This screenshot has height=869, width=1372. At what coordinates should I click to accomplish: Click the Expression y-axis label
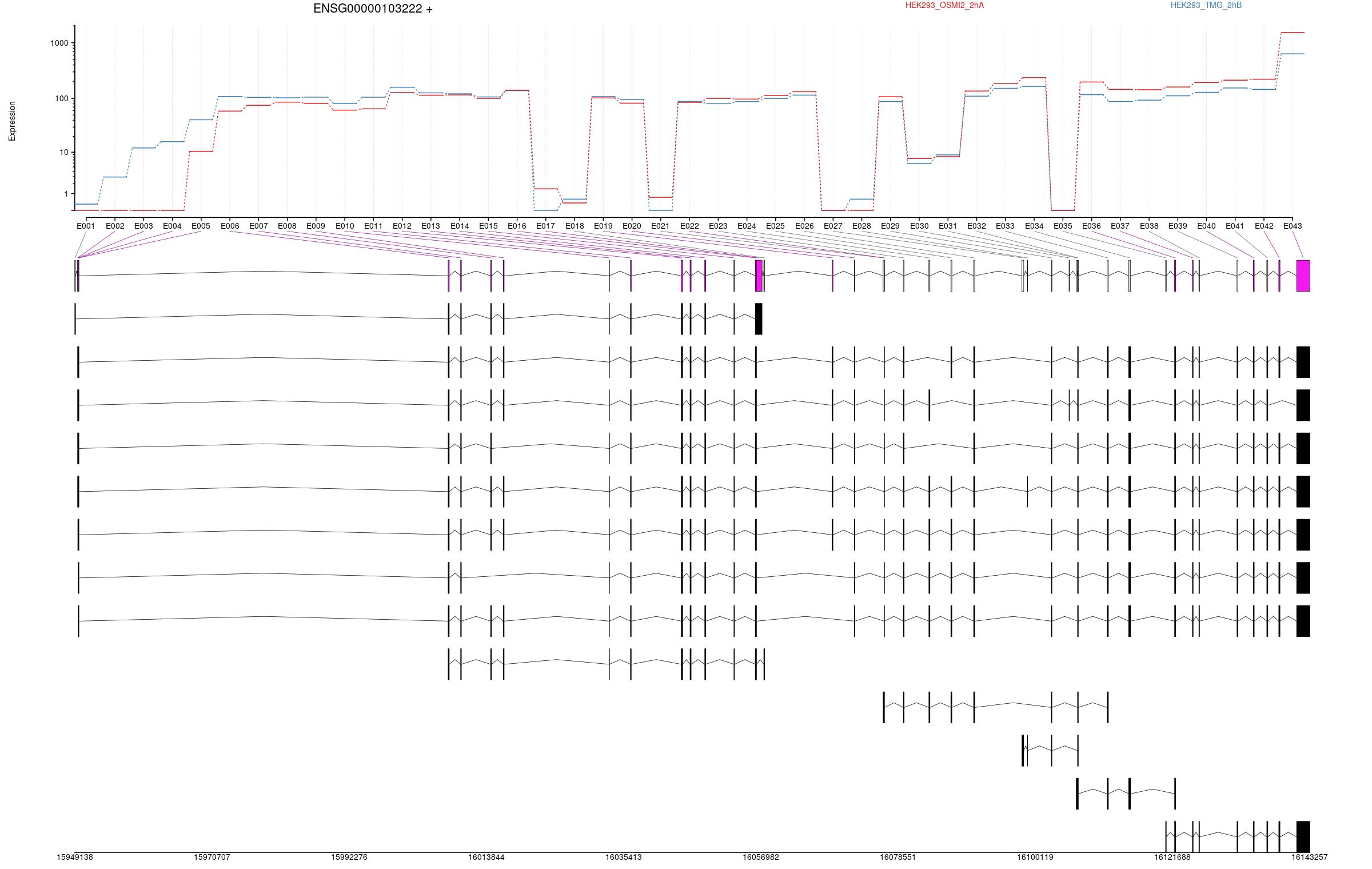pos(12,121)
